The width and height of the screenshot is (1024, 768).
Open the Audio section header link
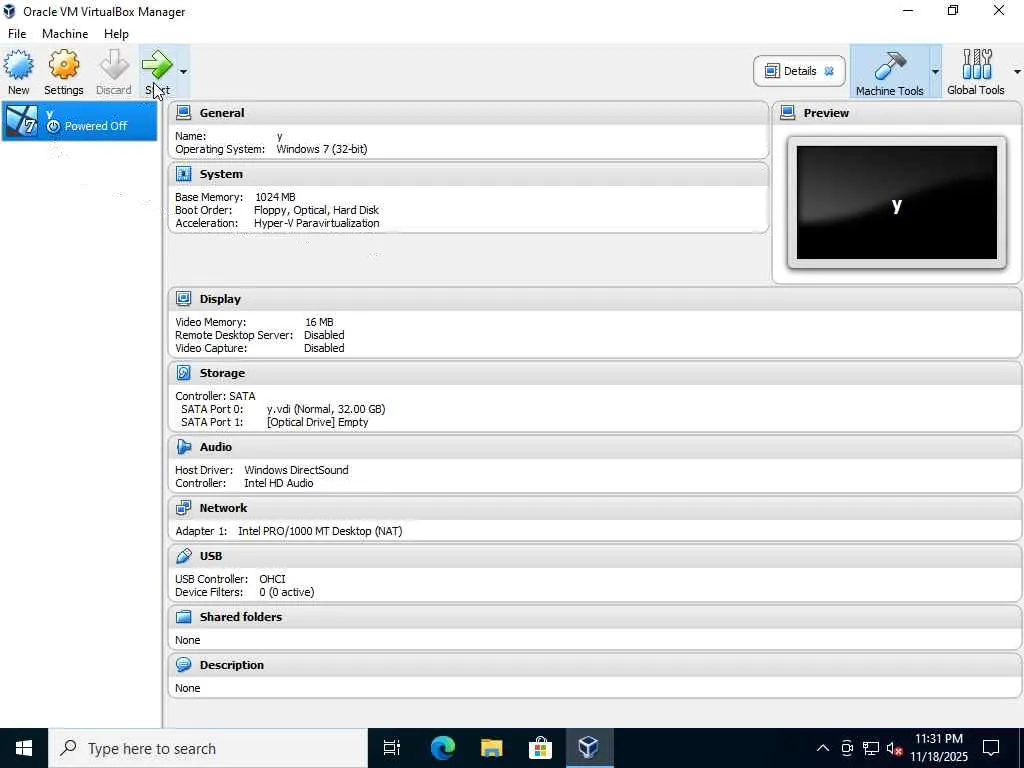coord(216,447)
